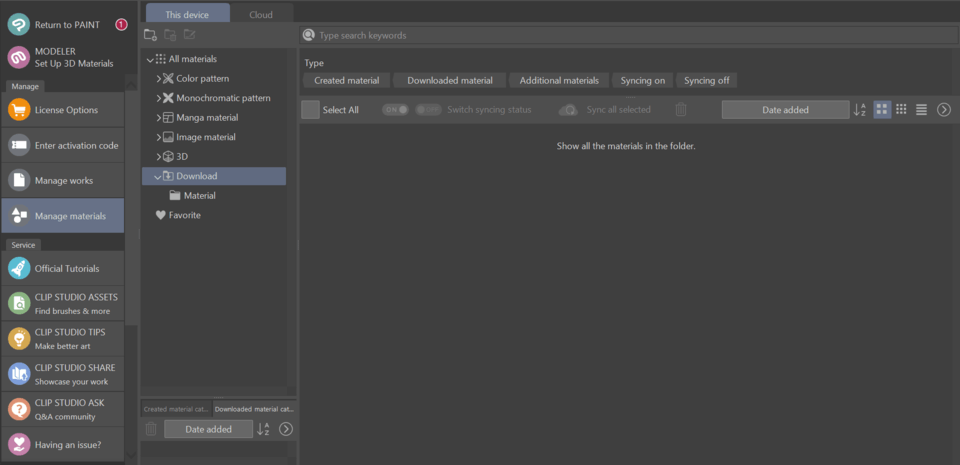Toggle Syncing on filter

[x=643, y=81]
